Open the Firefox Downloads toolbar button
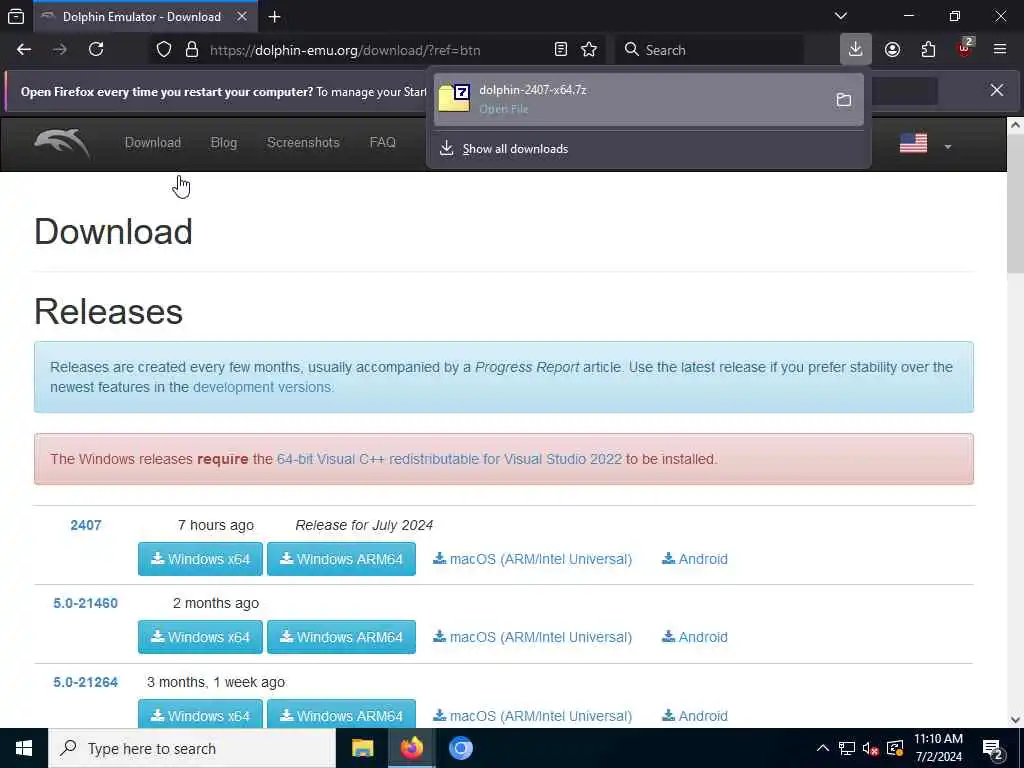Image resolution: width=1024 pixels, height=768 pixels. click(x=856, y=49)
